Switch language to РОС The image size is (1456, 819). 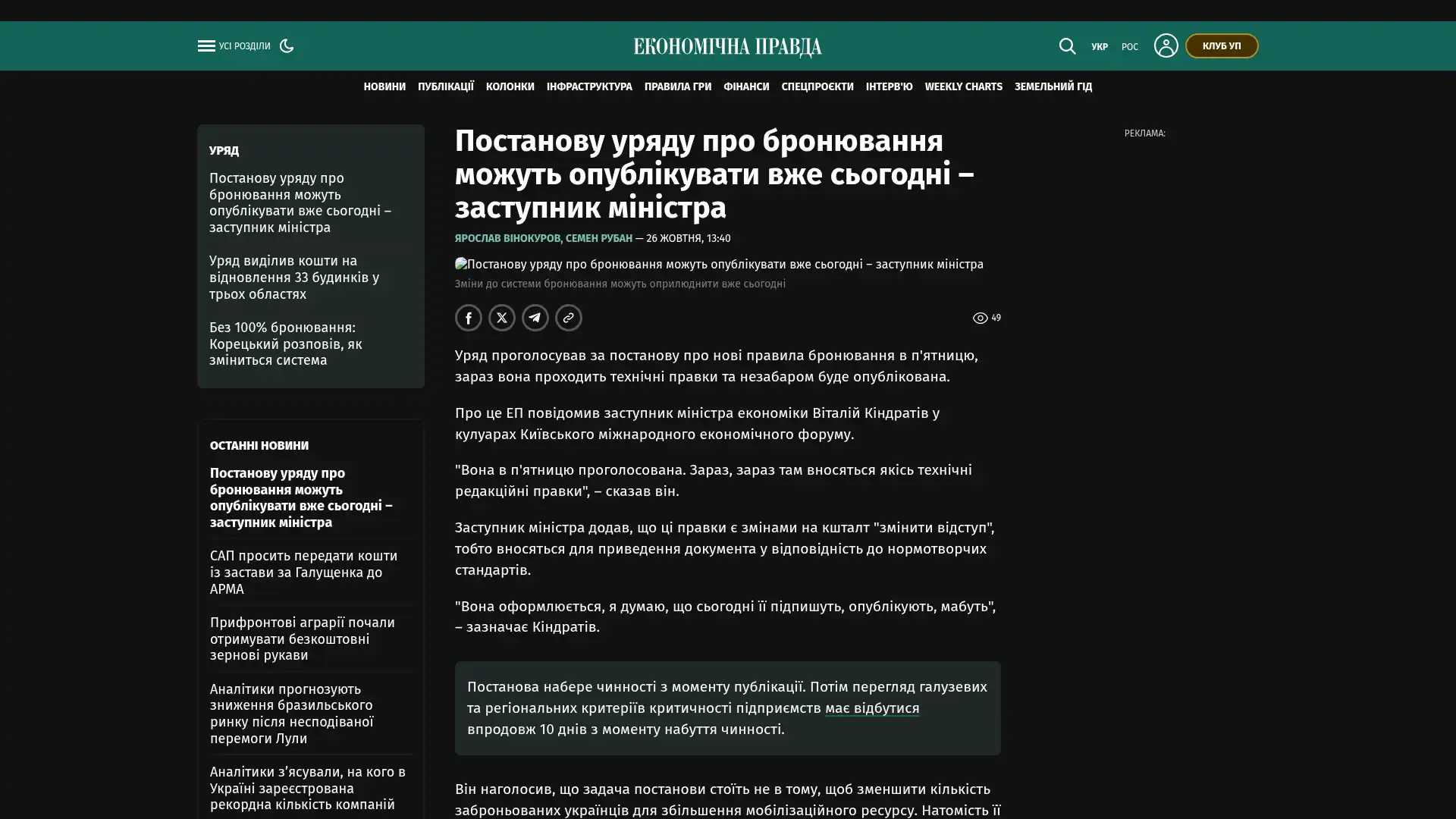tap(1130, 47)
